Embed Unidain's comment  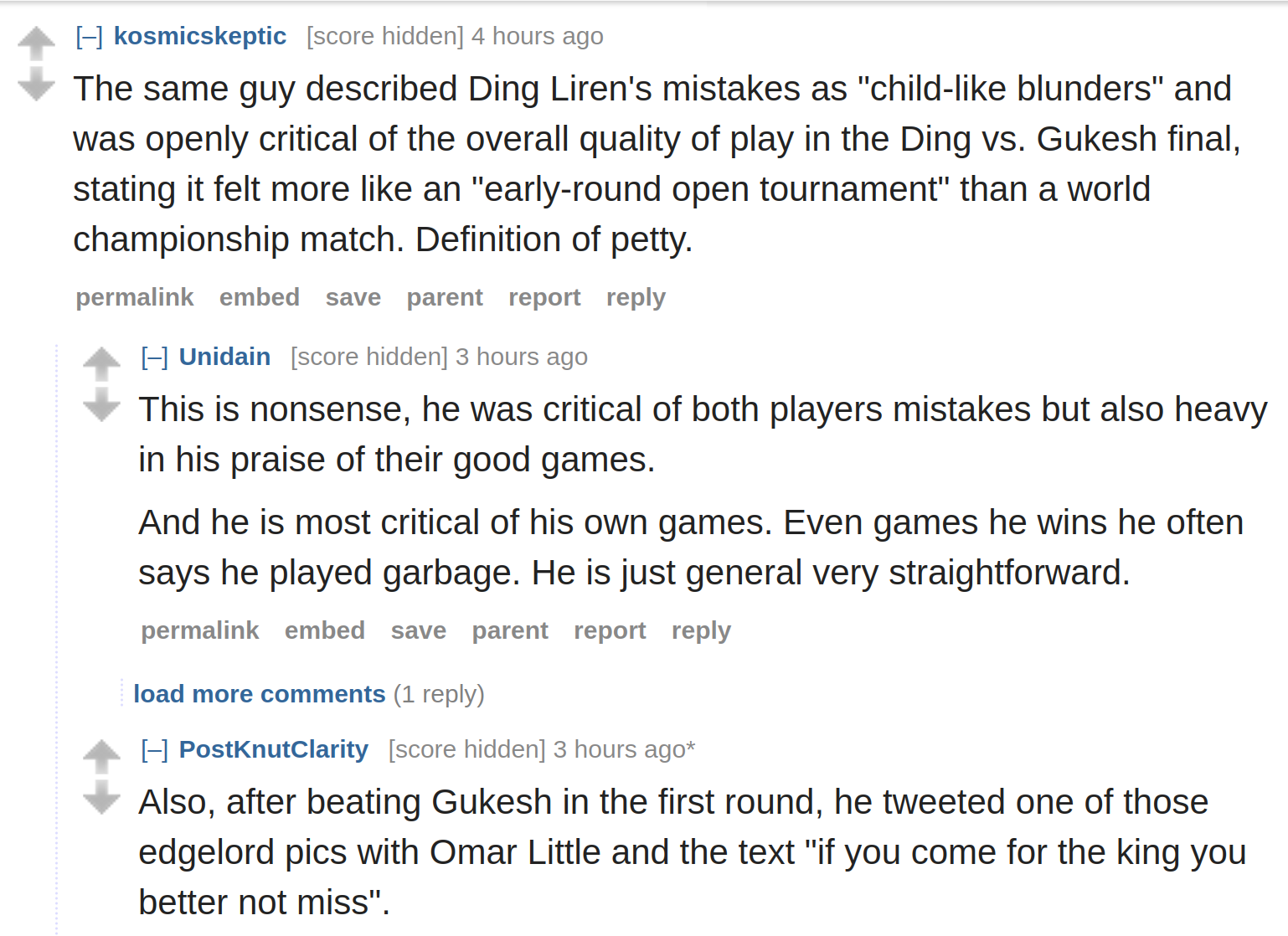(x=325, y=630)
